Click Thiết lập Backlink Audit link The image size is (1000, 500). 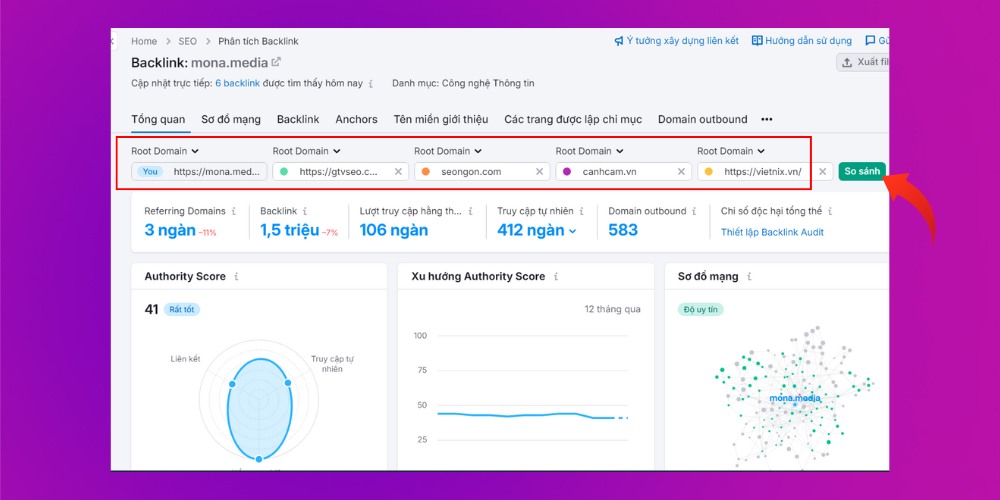[x=772, y=232]
